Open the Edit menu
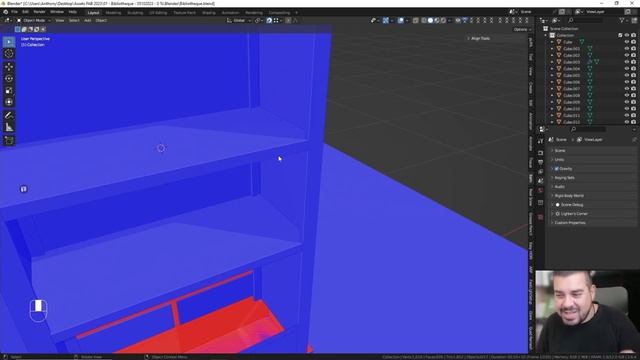The height and width of the screenshot is (360, 640). point(25,12)
